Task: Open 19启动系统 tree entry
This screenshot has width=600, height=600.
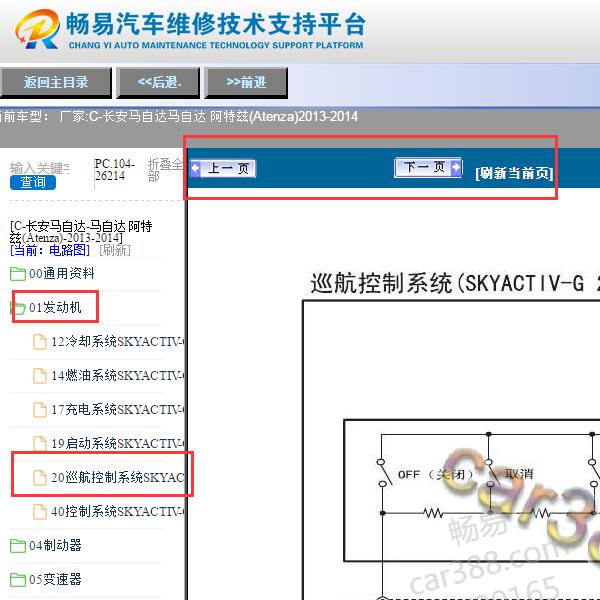Action: (117, 444)
